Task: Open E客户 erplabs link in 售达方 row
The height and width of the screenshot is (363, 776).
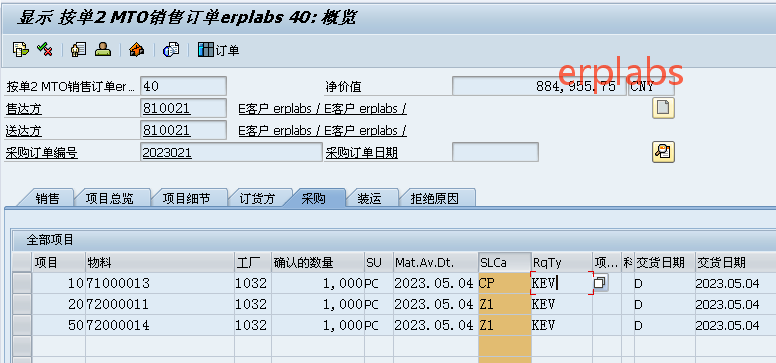Action: point(322,108)
